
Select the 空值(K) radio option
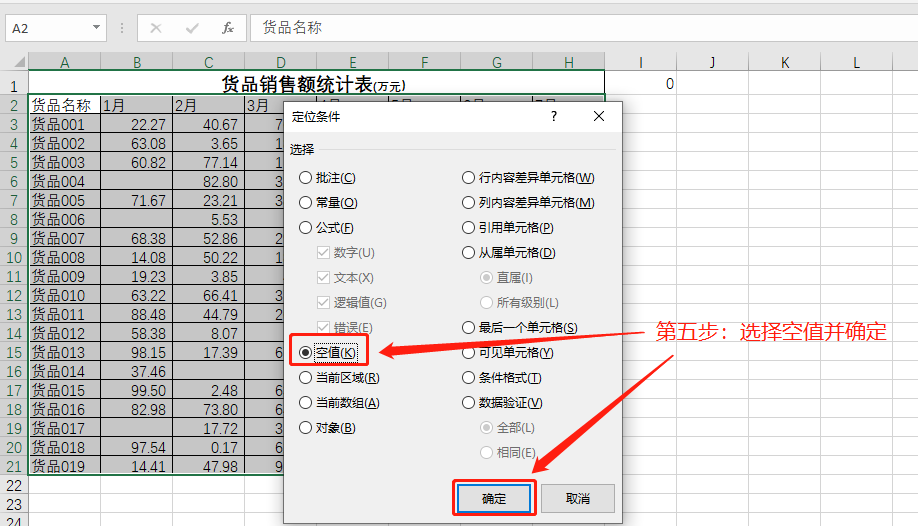(x=327, y=353)
